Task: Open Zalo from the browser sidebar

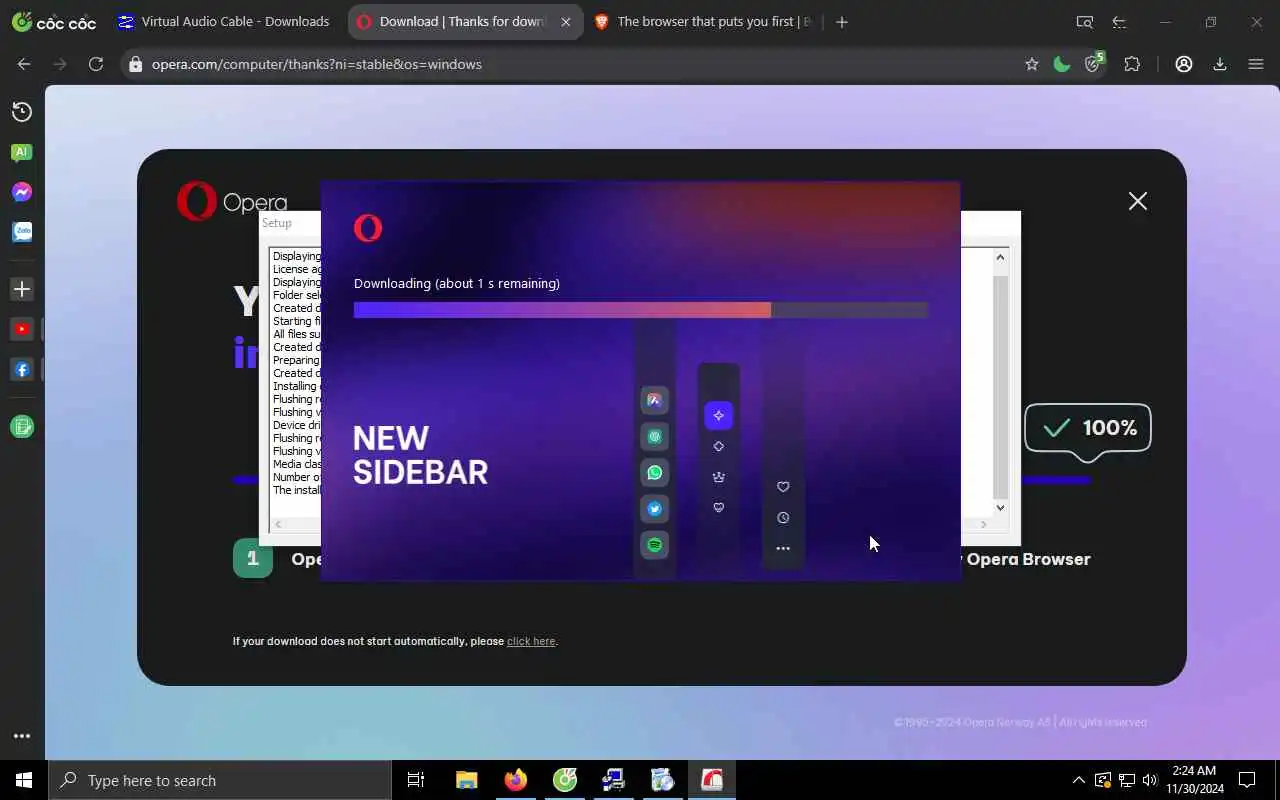Action: tap(22, 232)
